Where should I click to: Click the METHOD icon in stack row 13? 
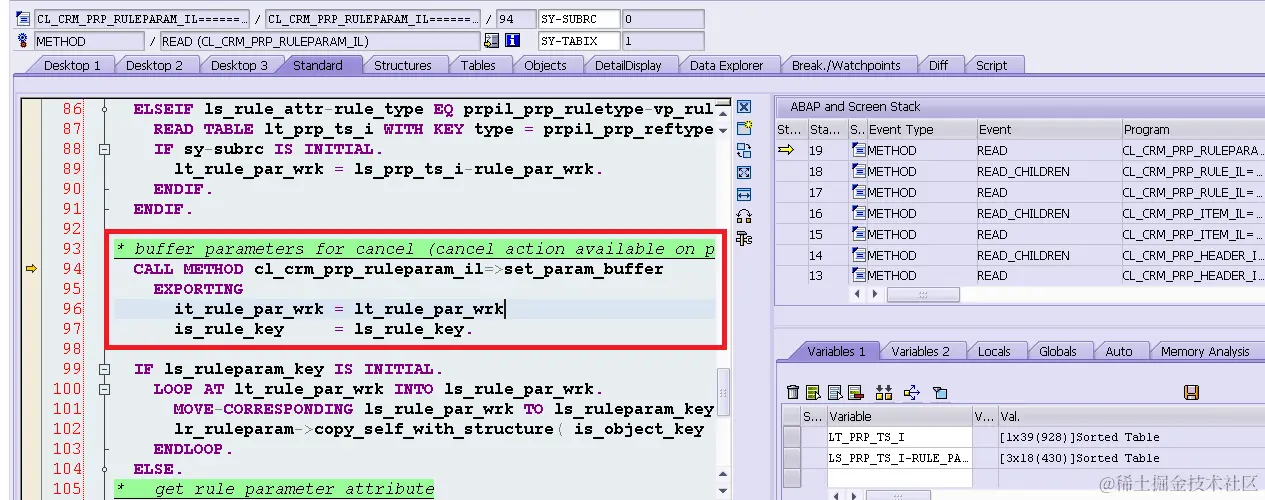click(859, 276)
